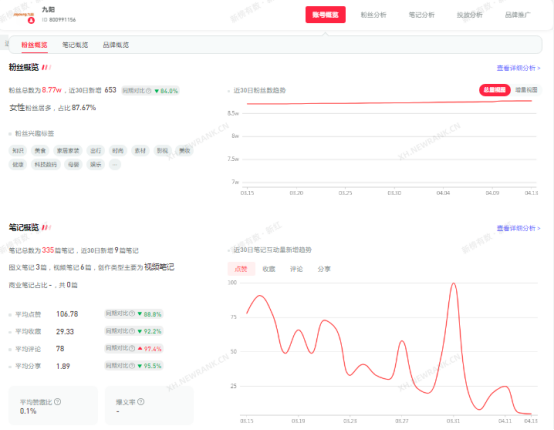554x430 pixels.
Task: Click 同期对比 help icon in 平均分享 row
Action: pos(132,366)
